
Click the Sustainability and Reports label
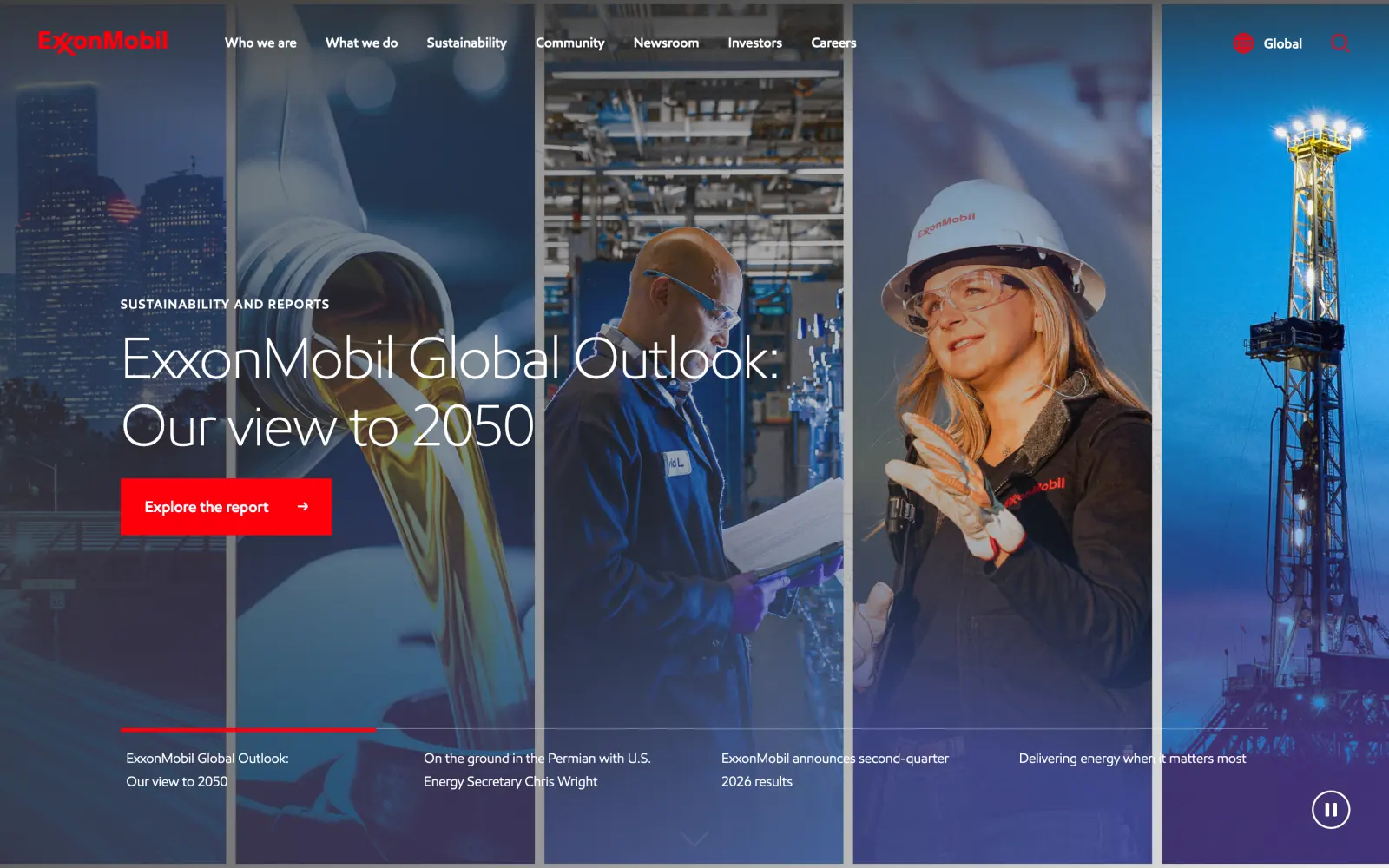225,305
